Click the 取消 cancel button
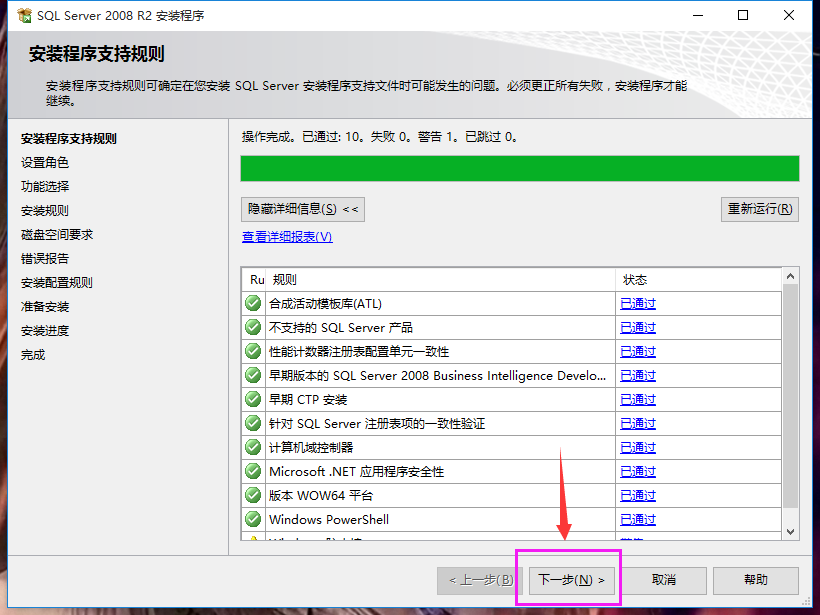The height and width of the screenshot is (615, 820). (x=664, y=580)
